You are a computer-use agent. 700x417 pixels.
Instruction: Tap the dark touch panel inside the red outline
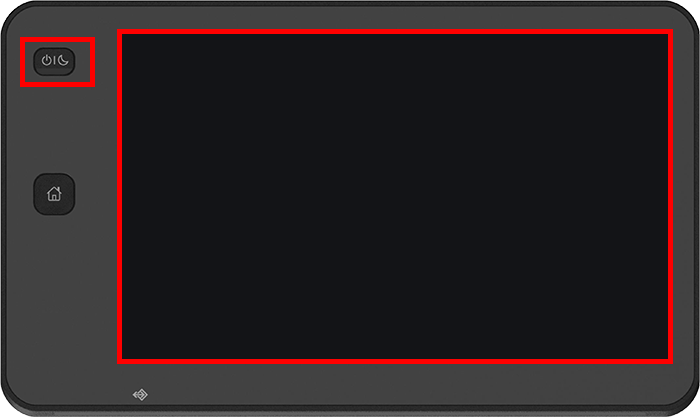(395, 196)
